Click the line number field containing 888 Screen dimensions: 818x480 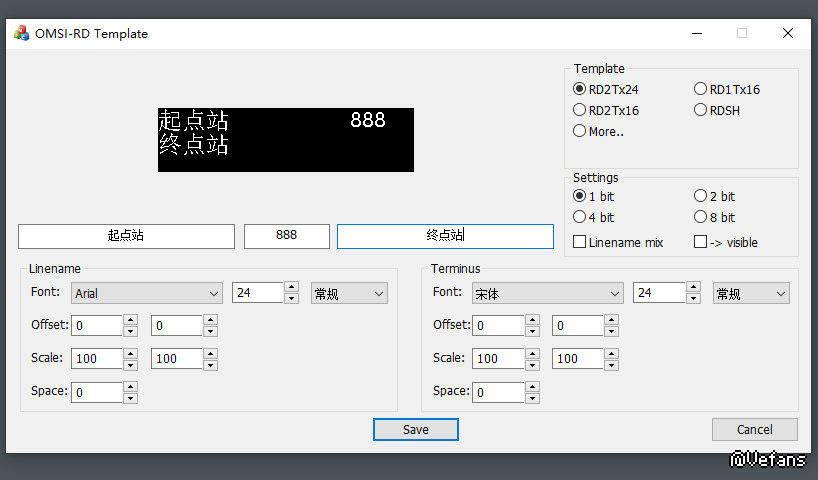click(286, 236)
